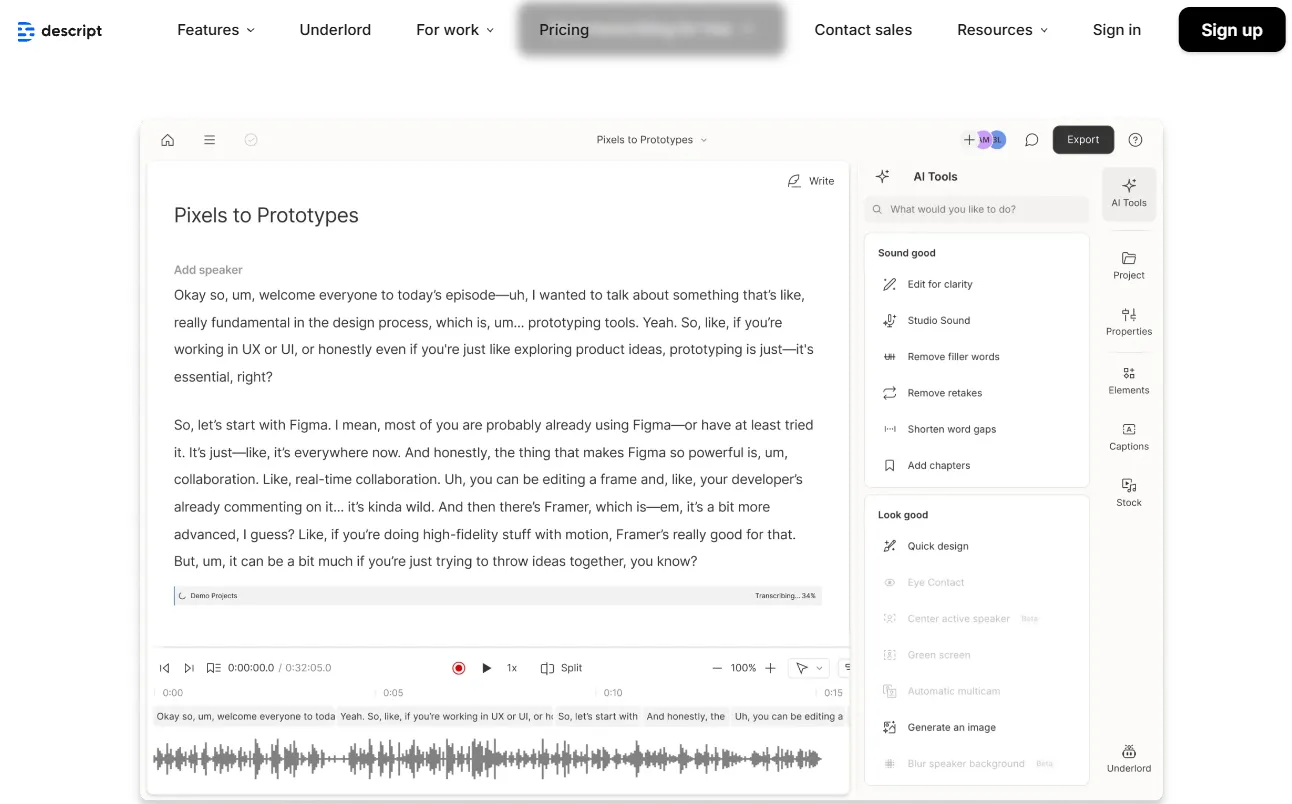Open the Properties sidebar panel
This screenshot has width=1292, height=804.
tap(1129, 321)
